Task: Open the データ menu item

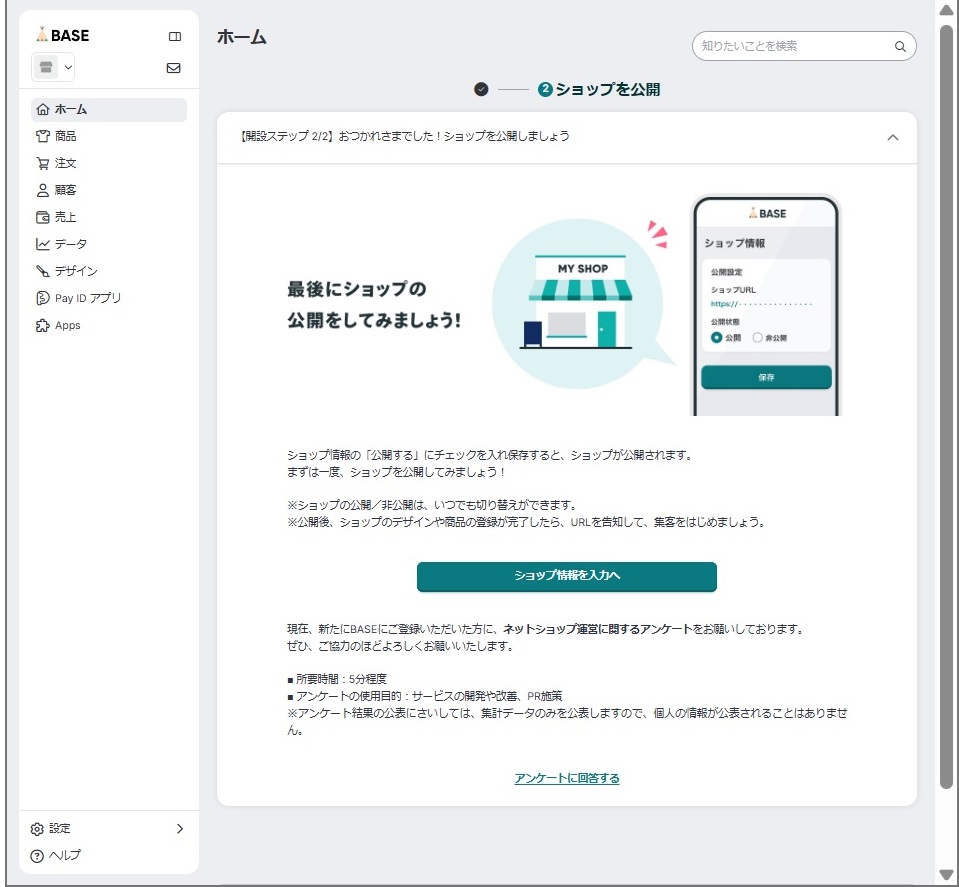Action: tap(70, 244)
